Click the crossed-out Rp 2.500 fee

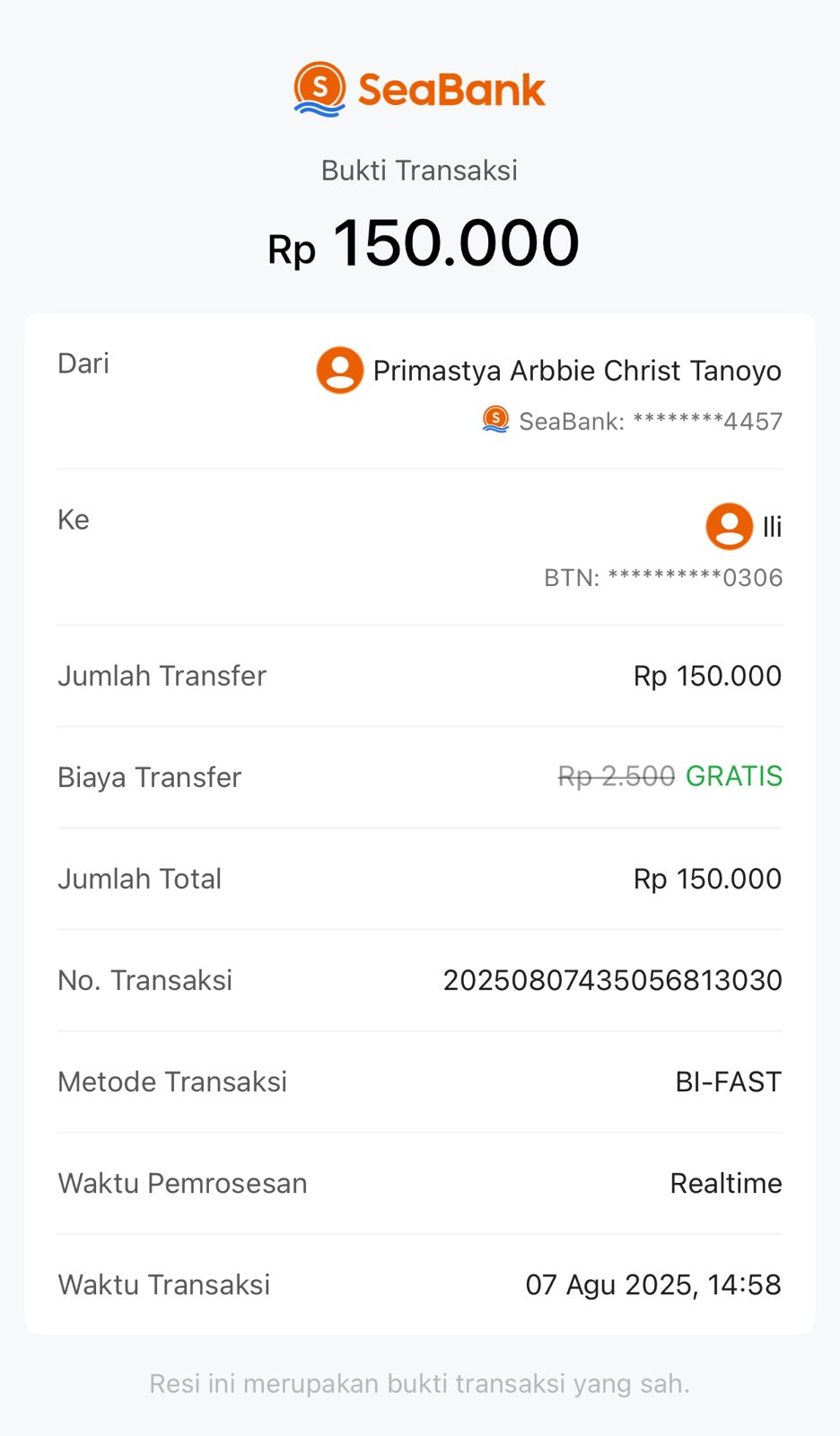pos(616,776)
